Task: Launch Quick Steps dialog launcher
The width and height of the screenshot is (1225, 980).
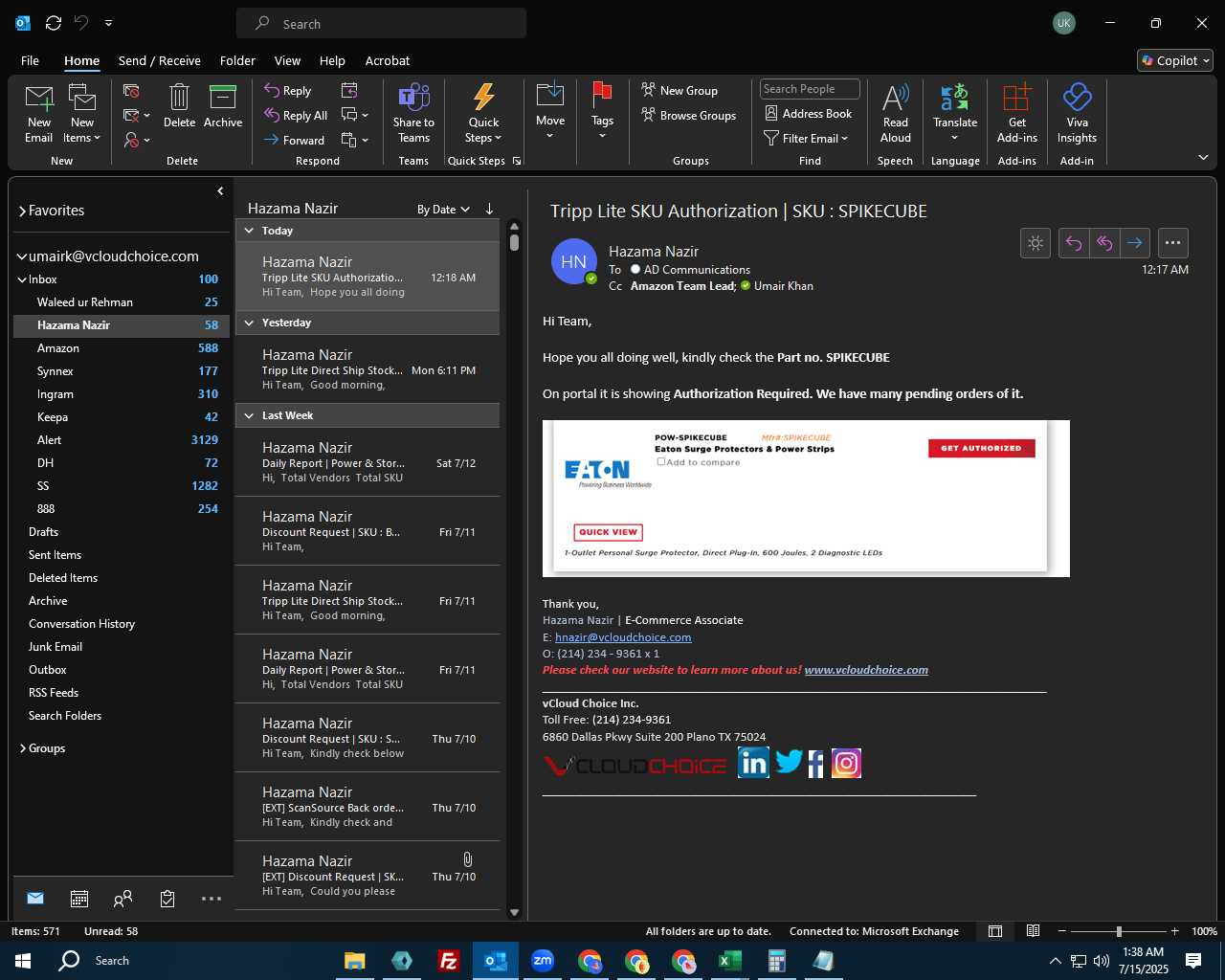Action: 517,161
